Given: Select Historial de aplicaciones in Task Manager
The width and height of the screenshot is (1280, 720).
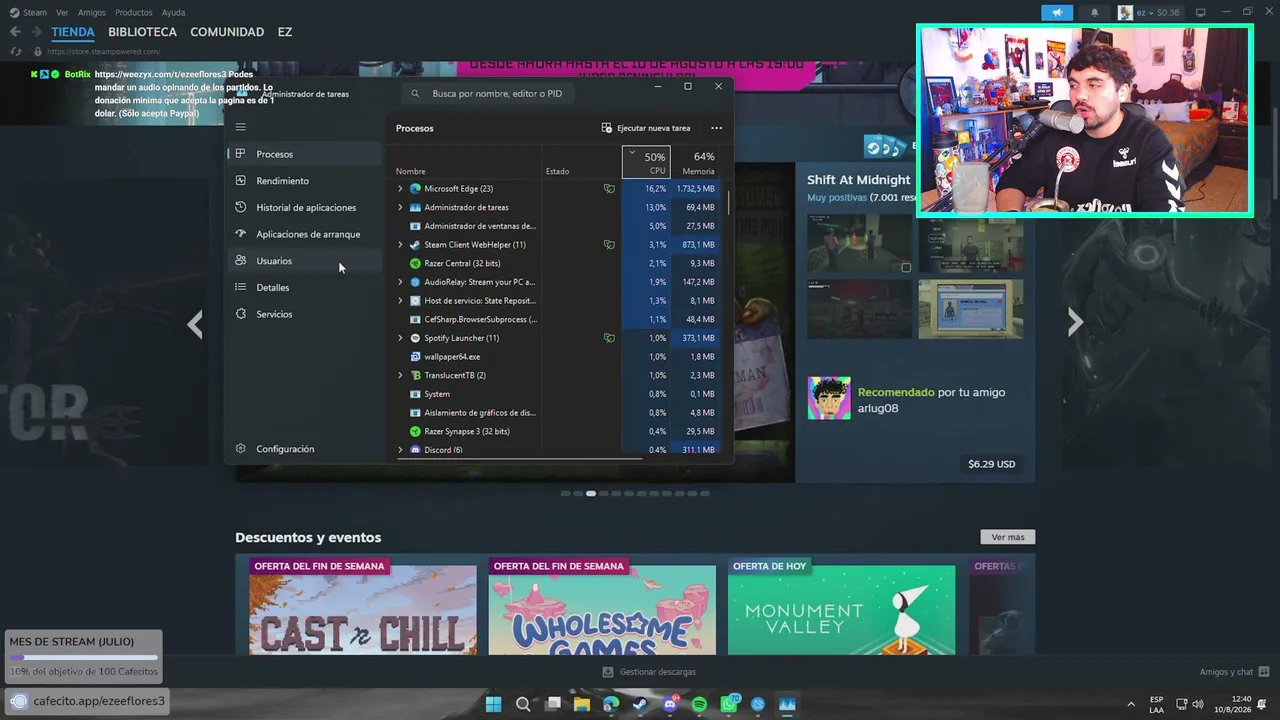Looking at the screenshot, I should point(305,208).
